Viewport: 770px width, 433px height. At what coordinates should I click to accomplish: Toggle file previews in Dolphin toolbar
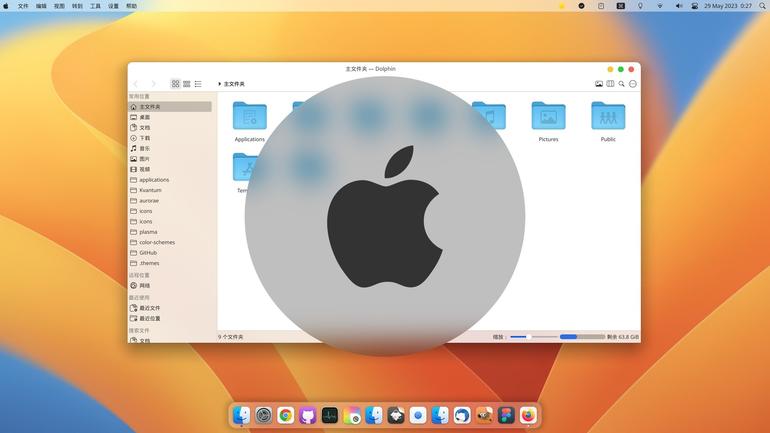pos(599,84)
